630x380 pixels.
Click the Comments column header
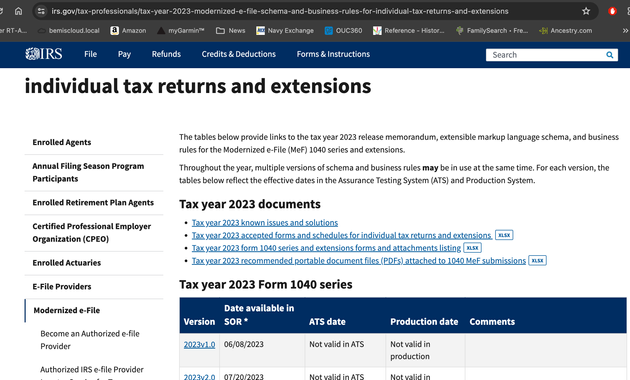[x=492, y=322]
